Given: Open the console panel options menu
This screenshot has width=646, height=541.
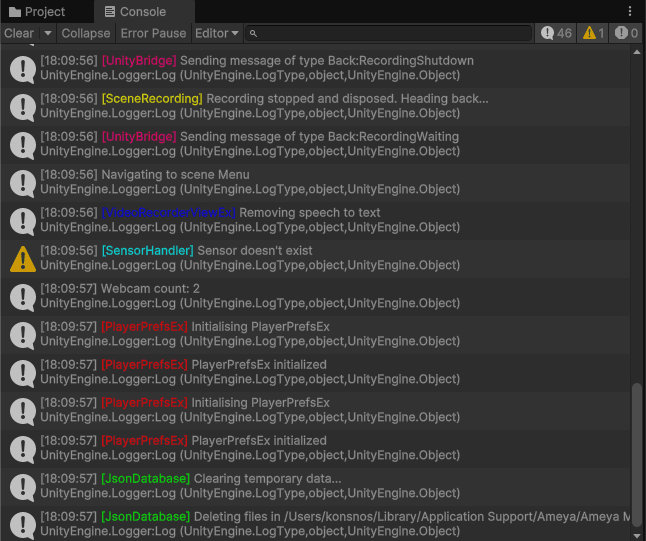Looking at the screenshot, I should (630, 11).
